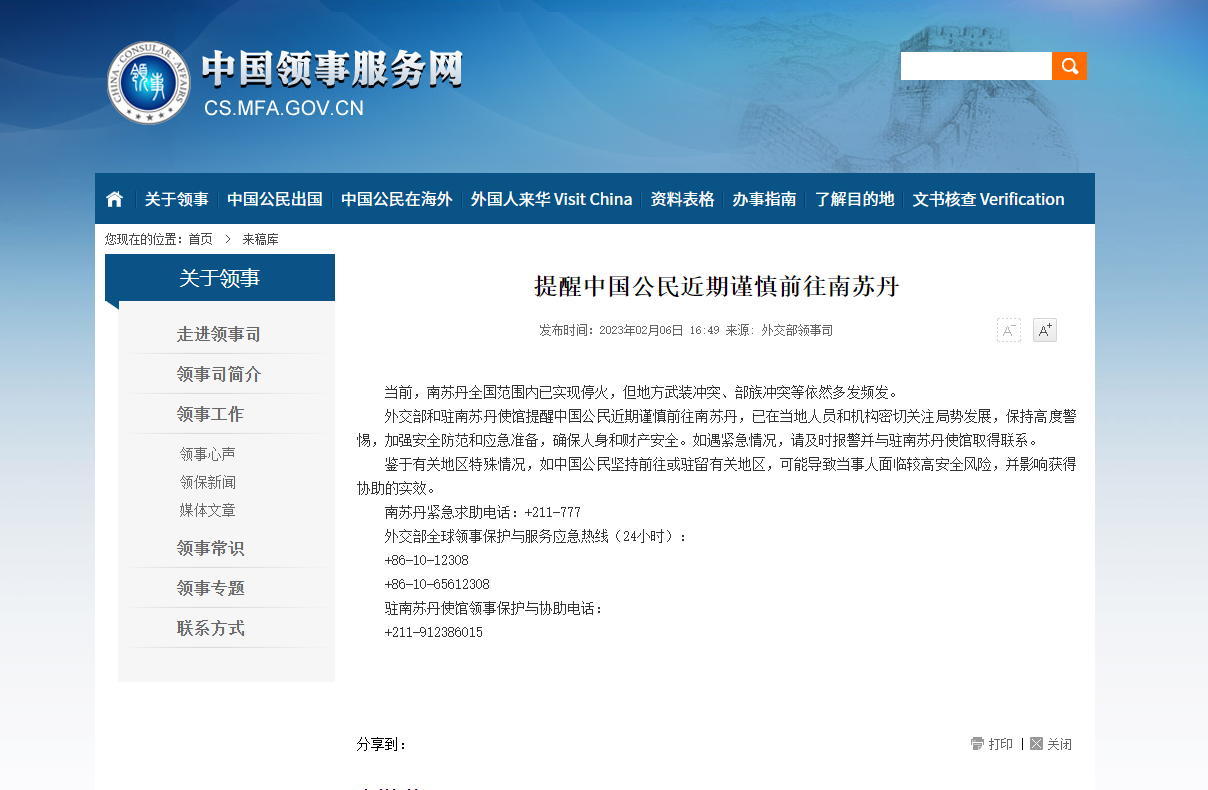Open 走进领事司 in the sidebar
The width and height of the screenshot is (1208, 790).
(218, 334)
